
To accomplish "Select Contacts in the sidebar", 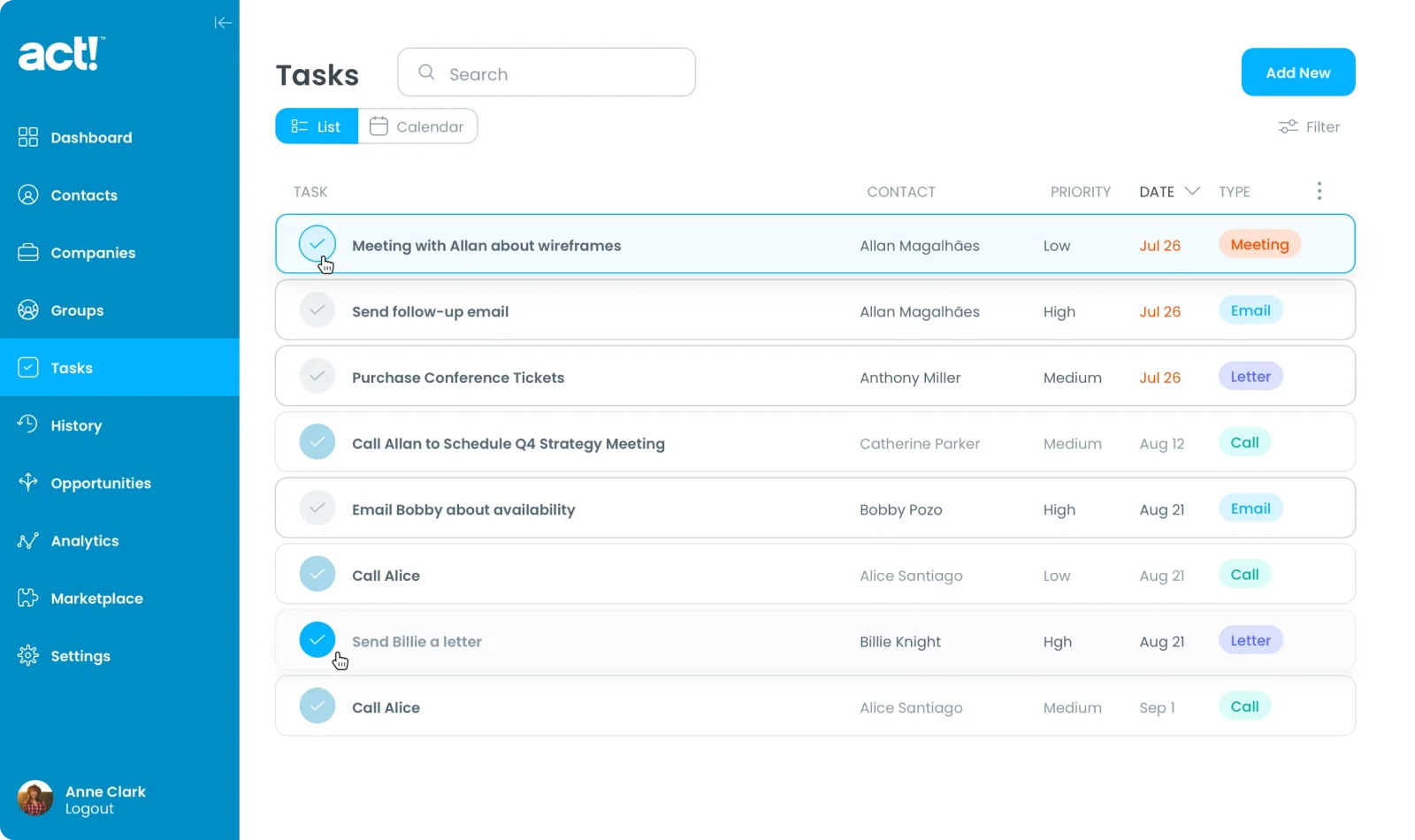I will (84, 195).
